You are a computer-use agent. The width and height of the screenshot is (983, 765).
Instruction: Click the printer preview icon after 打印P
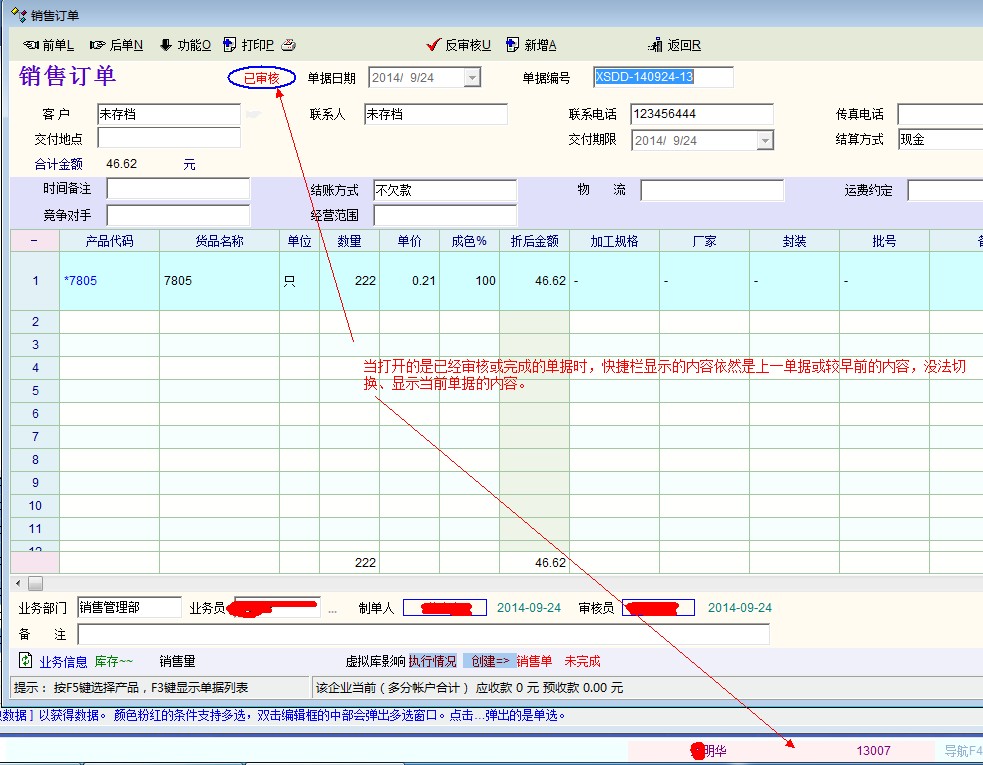[x=289, y=45]
